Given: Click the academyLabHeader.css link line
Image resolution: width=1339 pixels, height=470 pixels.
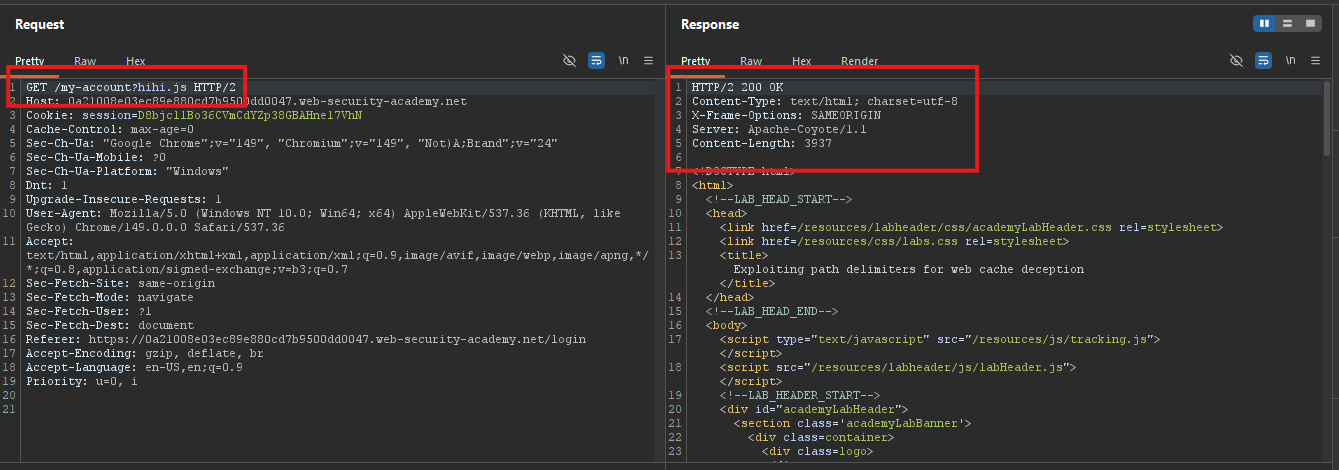Looking at the screenshot, I should [x=970, y=227].
